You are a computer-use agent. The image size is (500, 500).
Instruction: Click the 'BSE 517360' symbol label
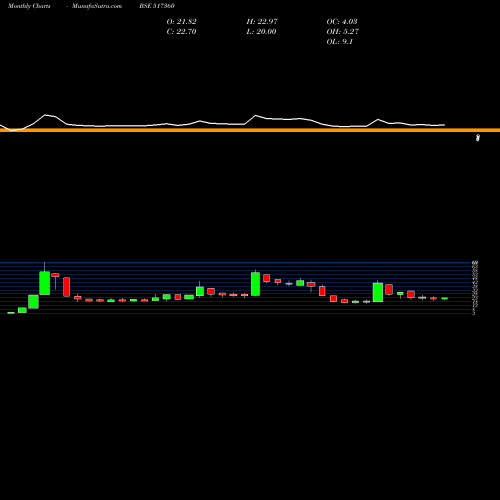click(x=157, y=6)
